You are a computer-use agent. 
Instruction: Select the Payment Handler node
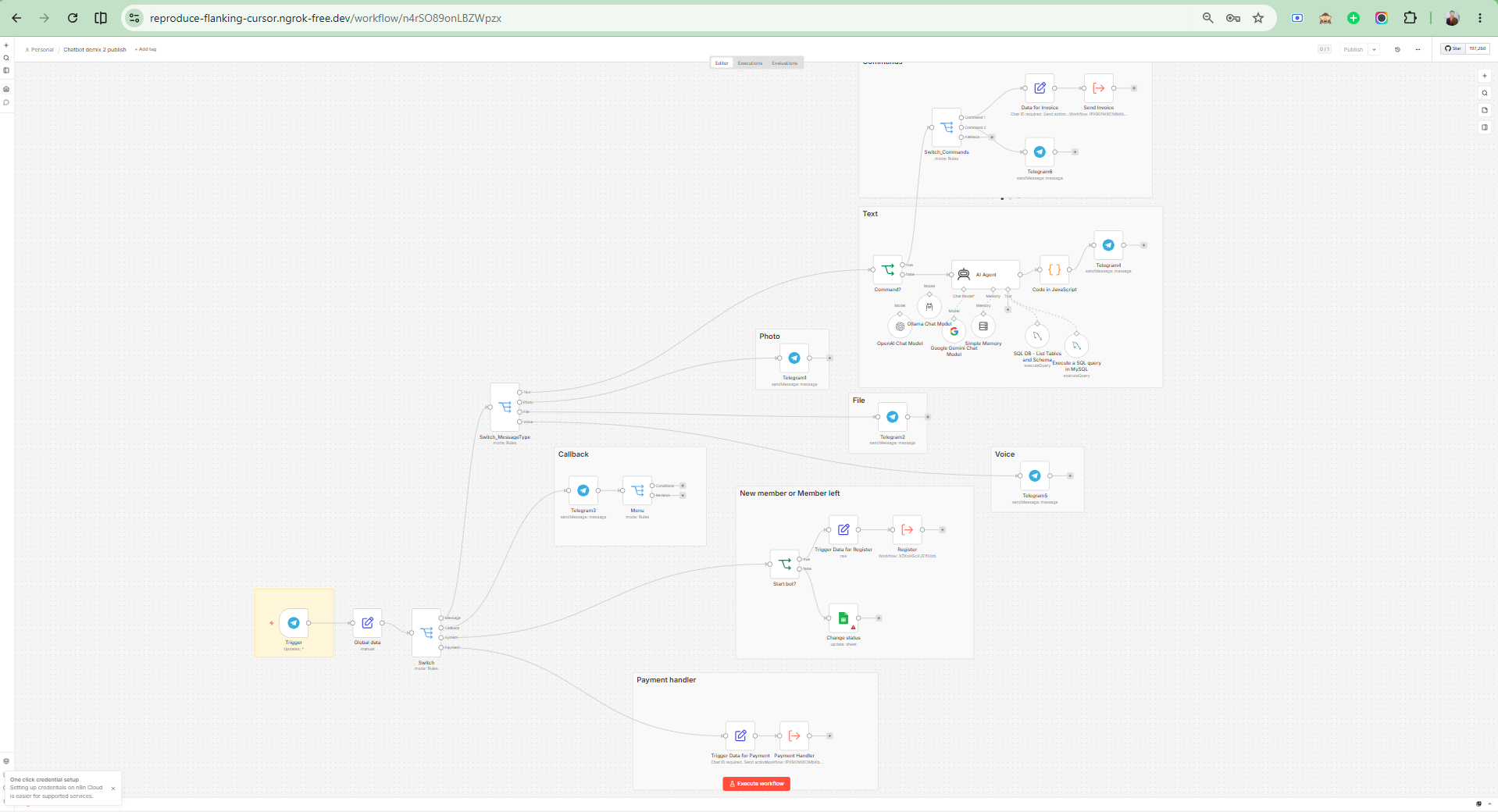pos(794,735)
